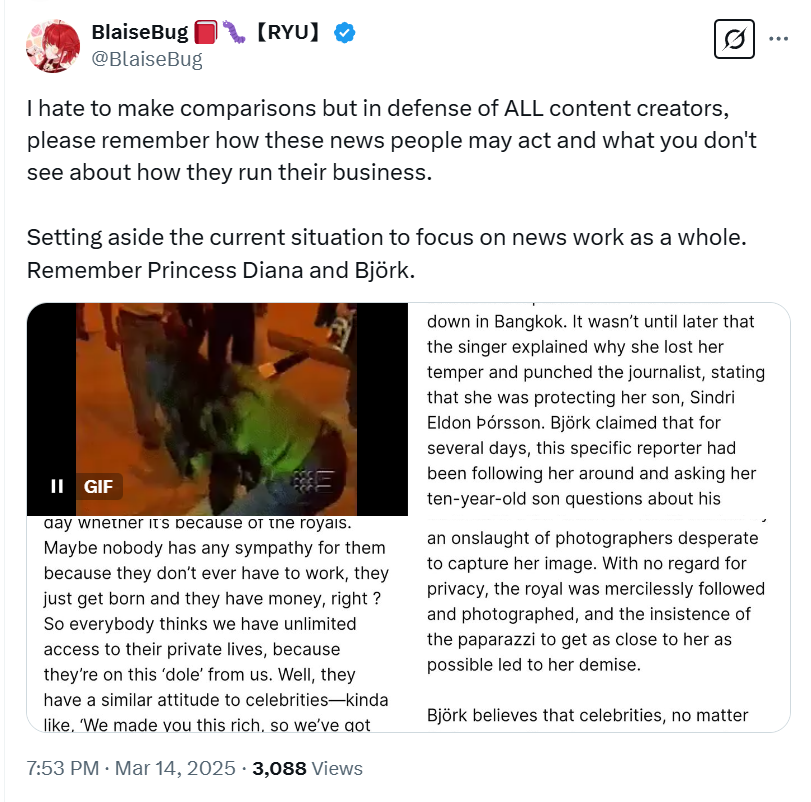
Task: Click the line mentioning Princess Diana and Björk
Action: (x=221, y=270)
